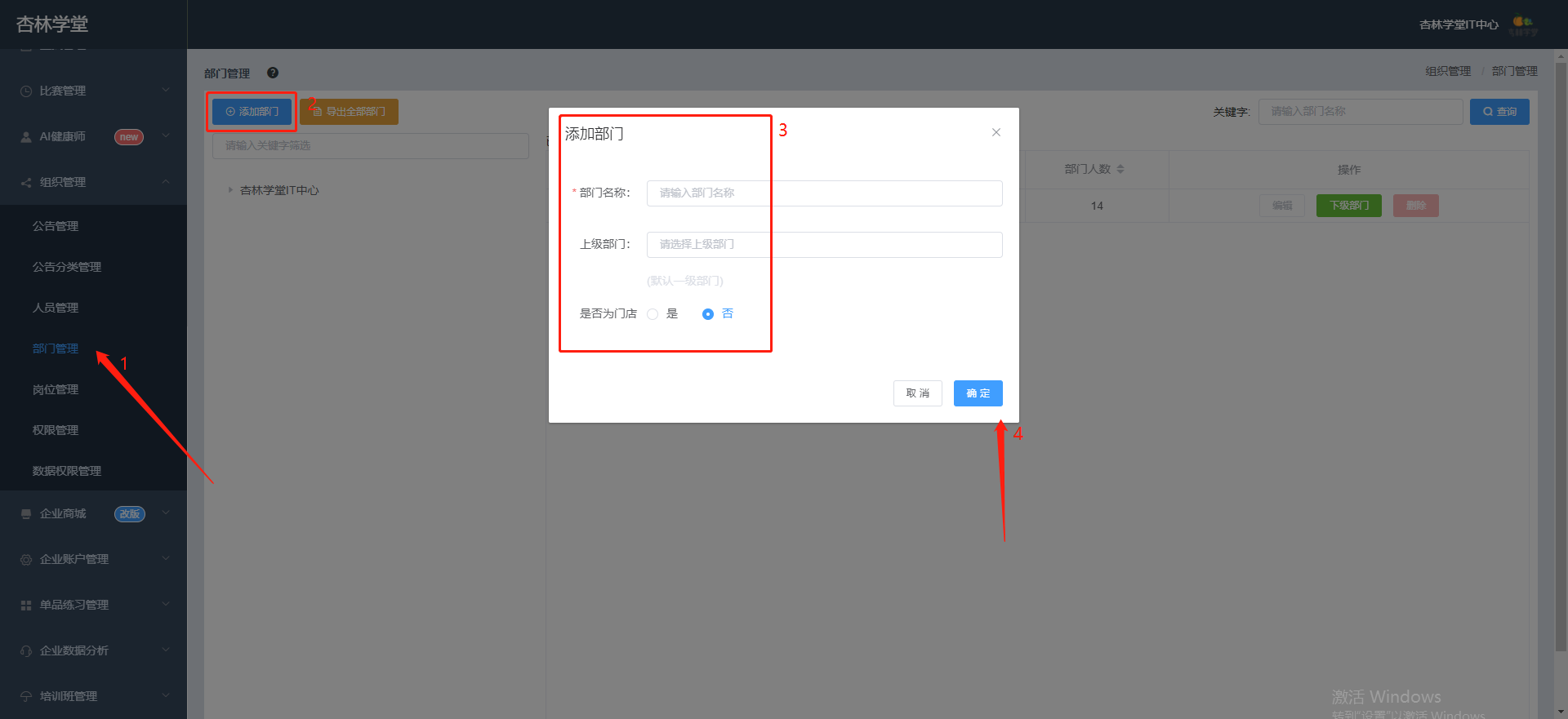Click the AI健康师 sidebar icon

[26, 136]
